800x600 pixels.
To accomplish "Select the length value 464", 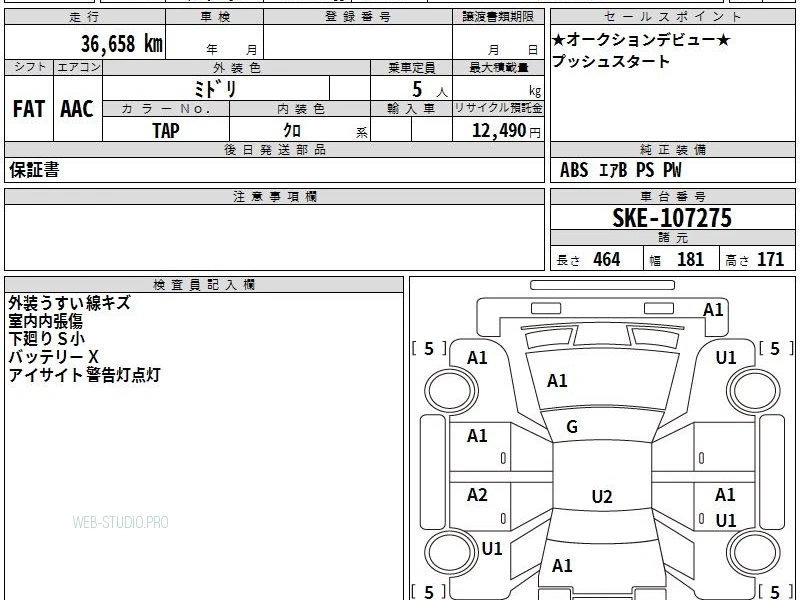I will (x=607, y=259).
